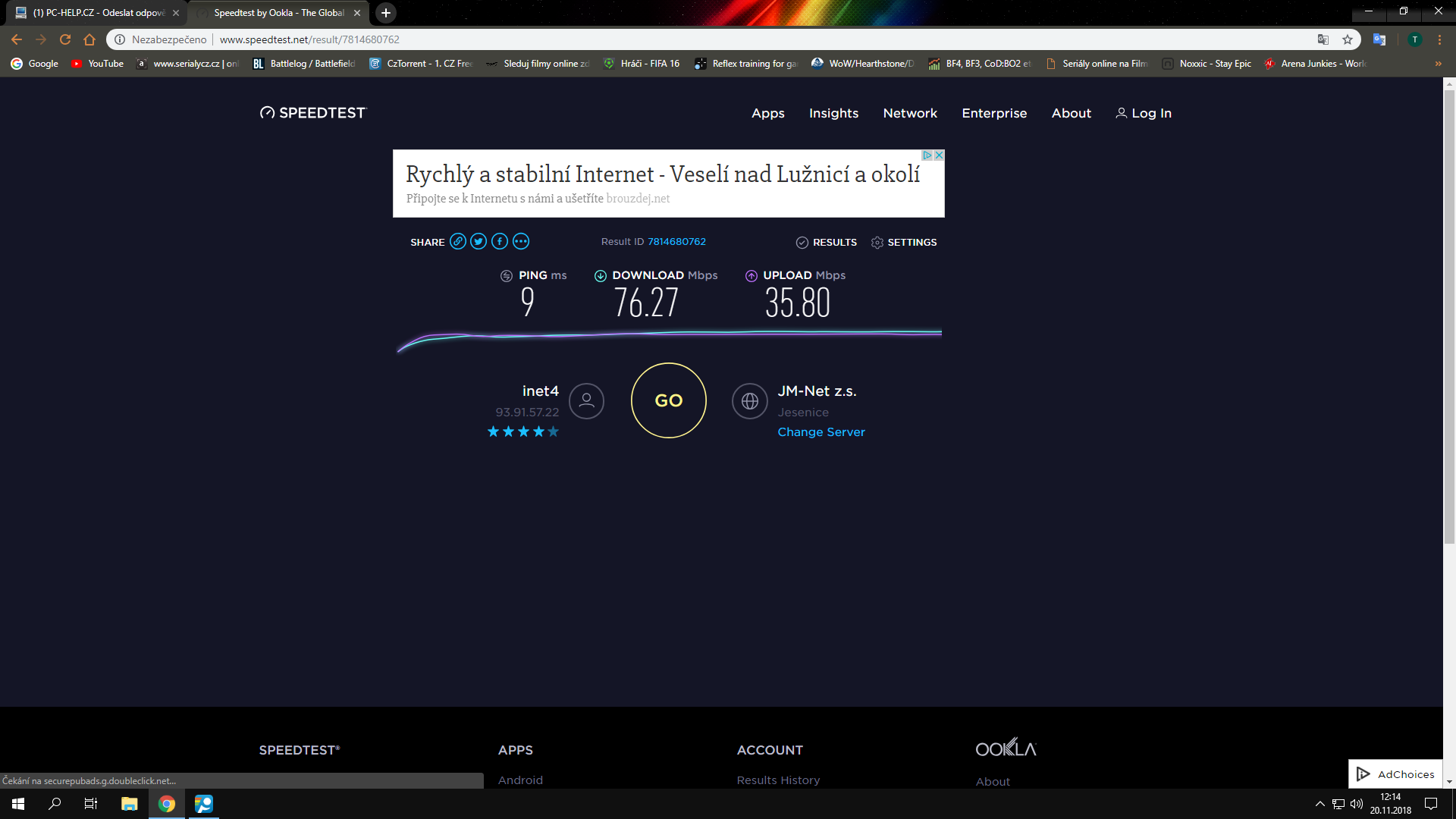Screen dimensions: 1456x819
Task: Open Chrome three-dot menu
Action: 1439,39
